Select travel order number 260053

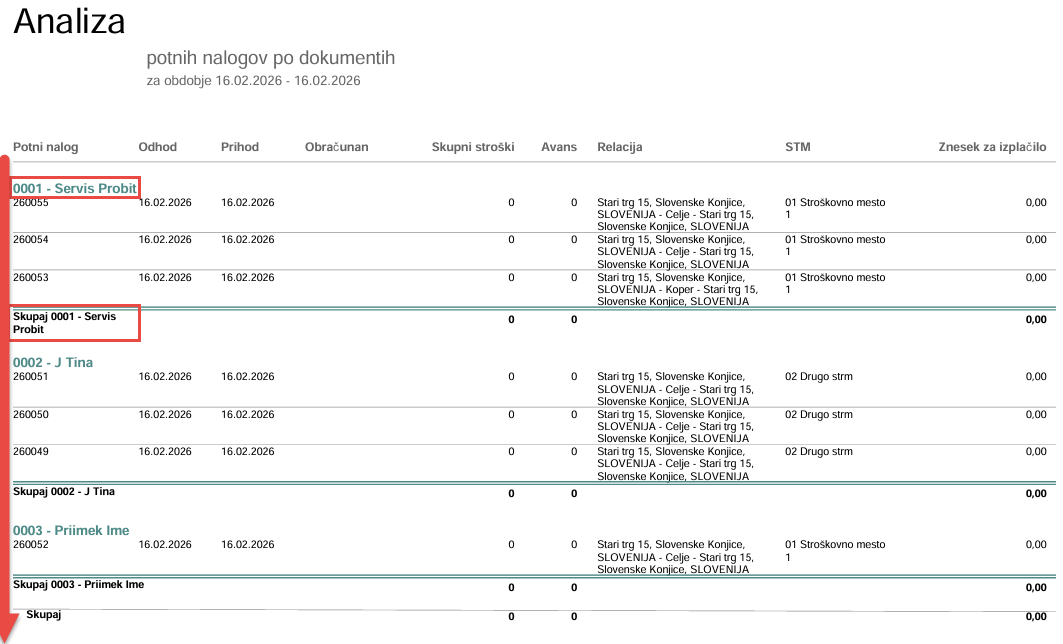31,278
